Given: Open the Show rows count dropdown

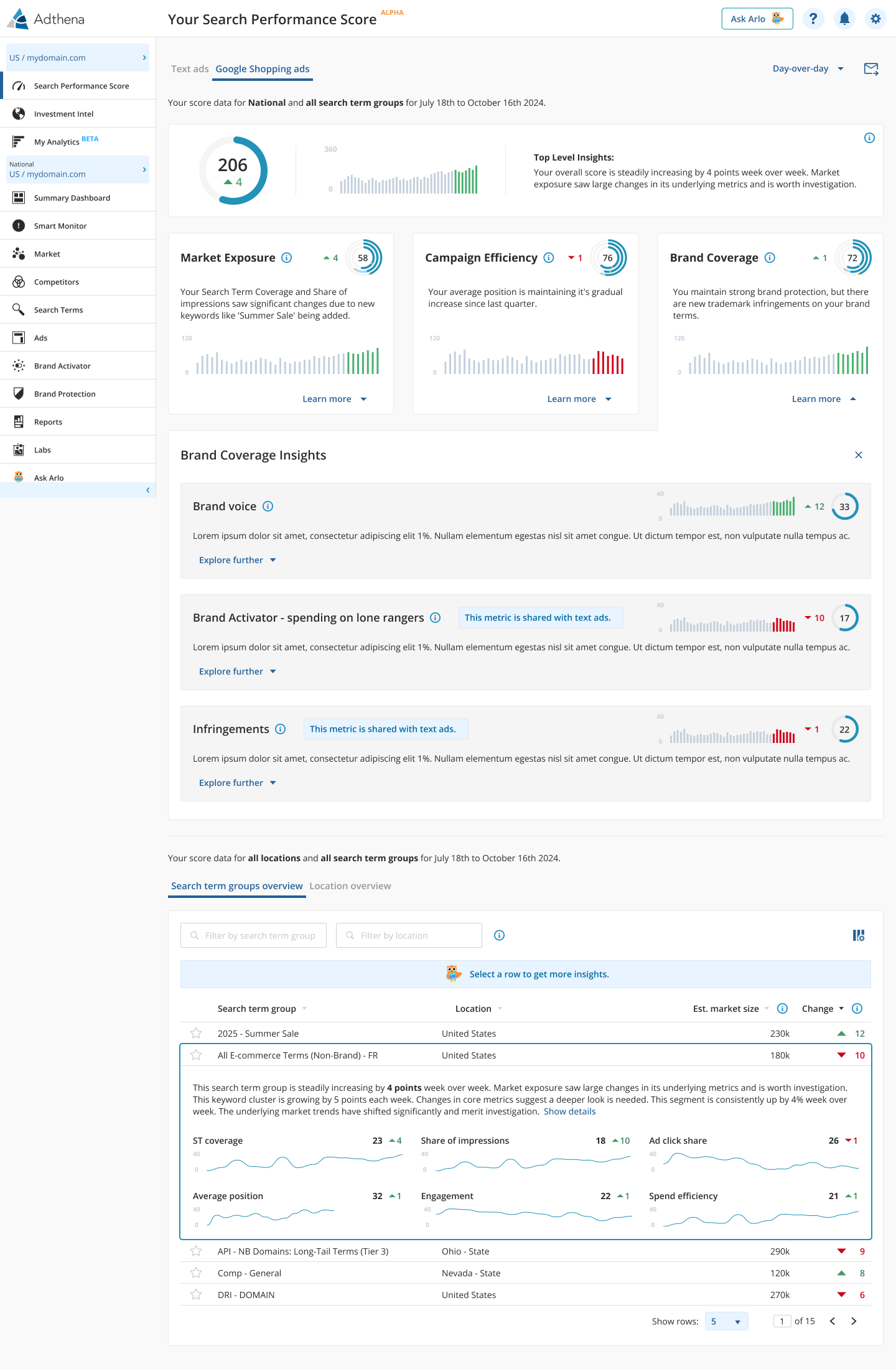Looking at the screenshot, I should [726, 1321].
